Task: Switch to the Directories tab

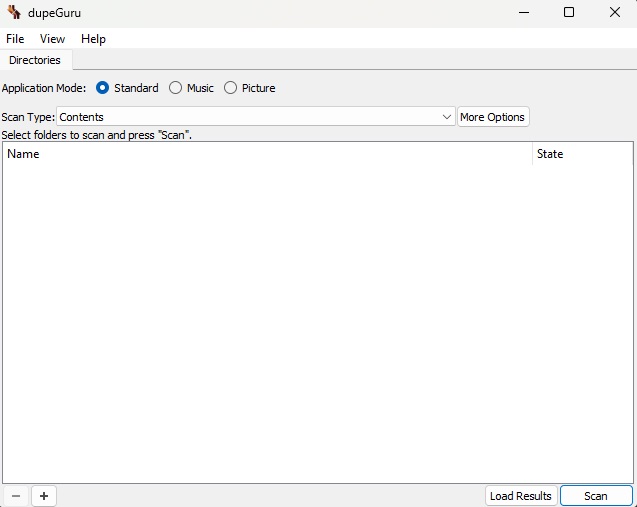Action: pyautogui.click(x=35, y=60)
